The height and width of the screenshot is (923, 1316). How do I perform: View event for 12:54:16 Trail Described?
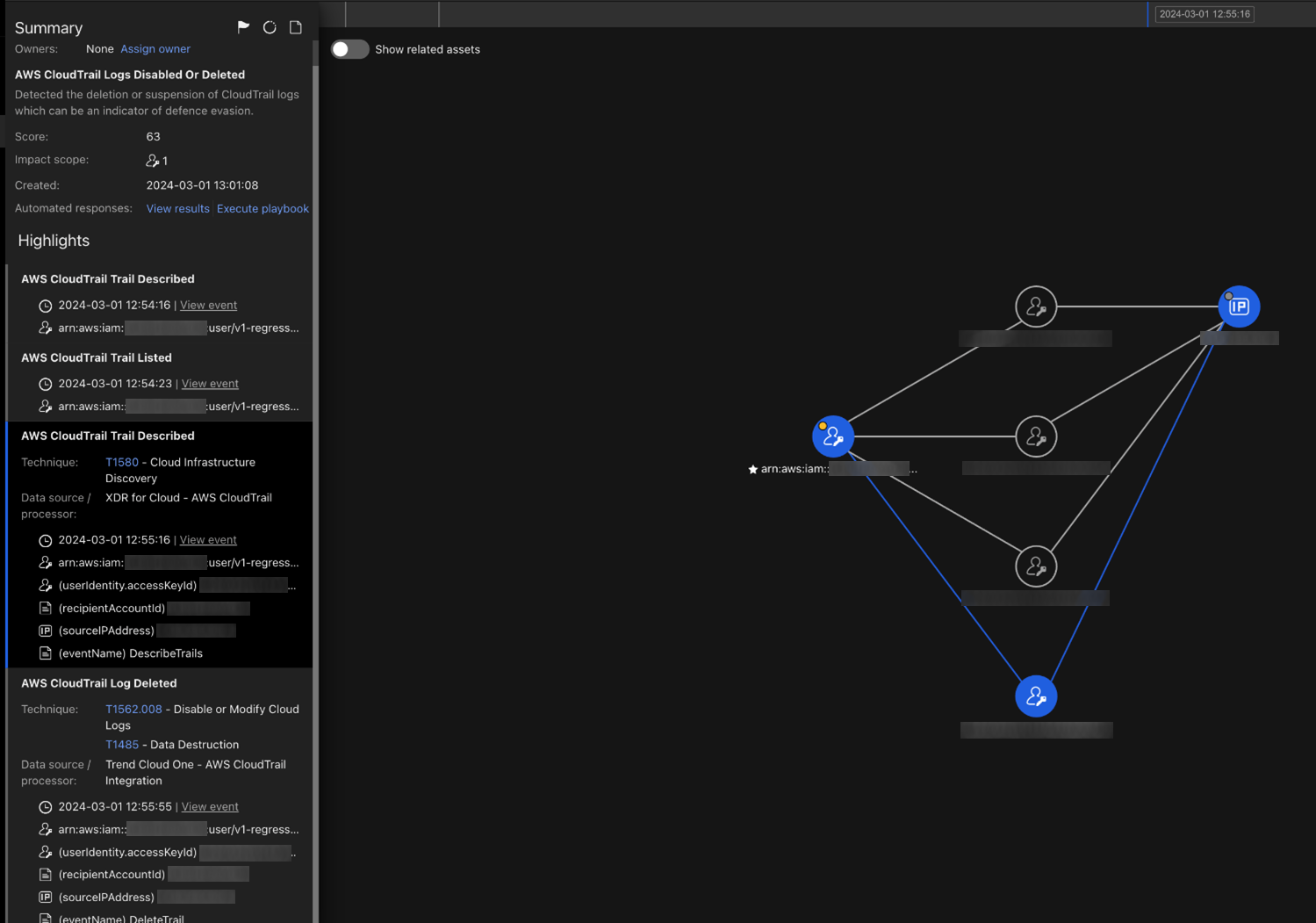(x=208, y=305)
